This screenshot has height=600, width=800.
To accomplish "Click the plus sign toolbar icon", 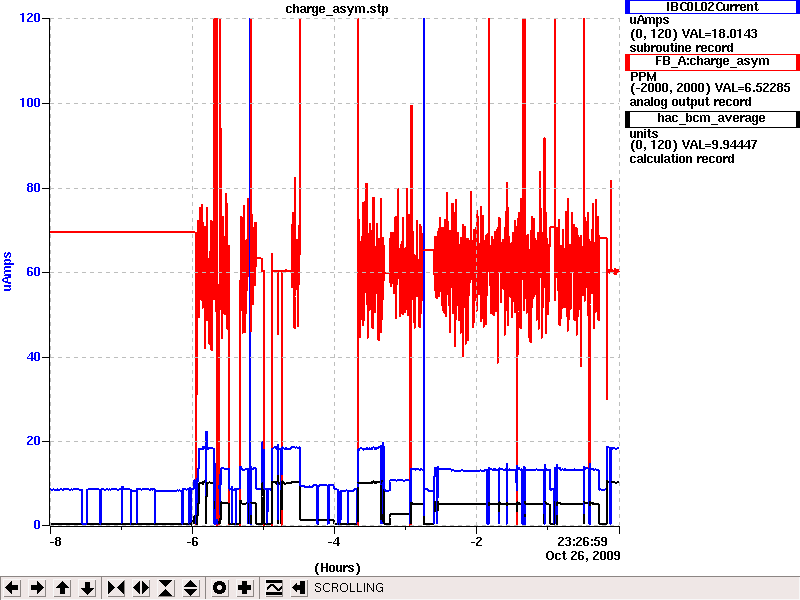I will point(244,588).
